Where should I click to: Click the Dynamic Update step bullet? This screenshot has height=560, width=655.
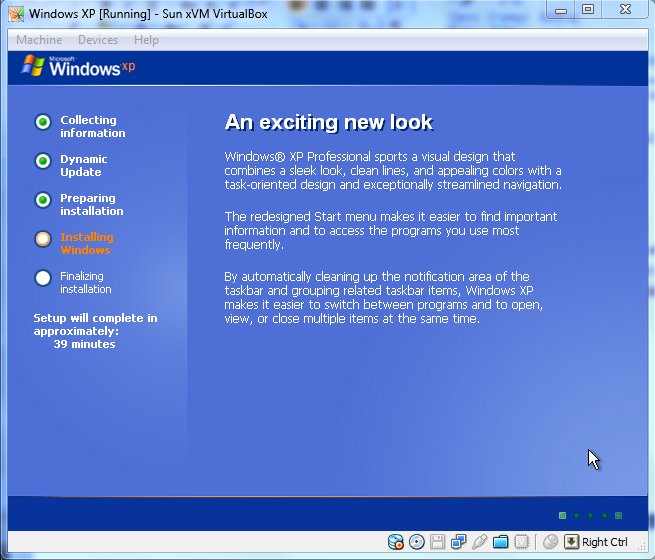pos(43,161)
